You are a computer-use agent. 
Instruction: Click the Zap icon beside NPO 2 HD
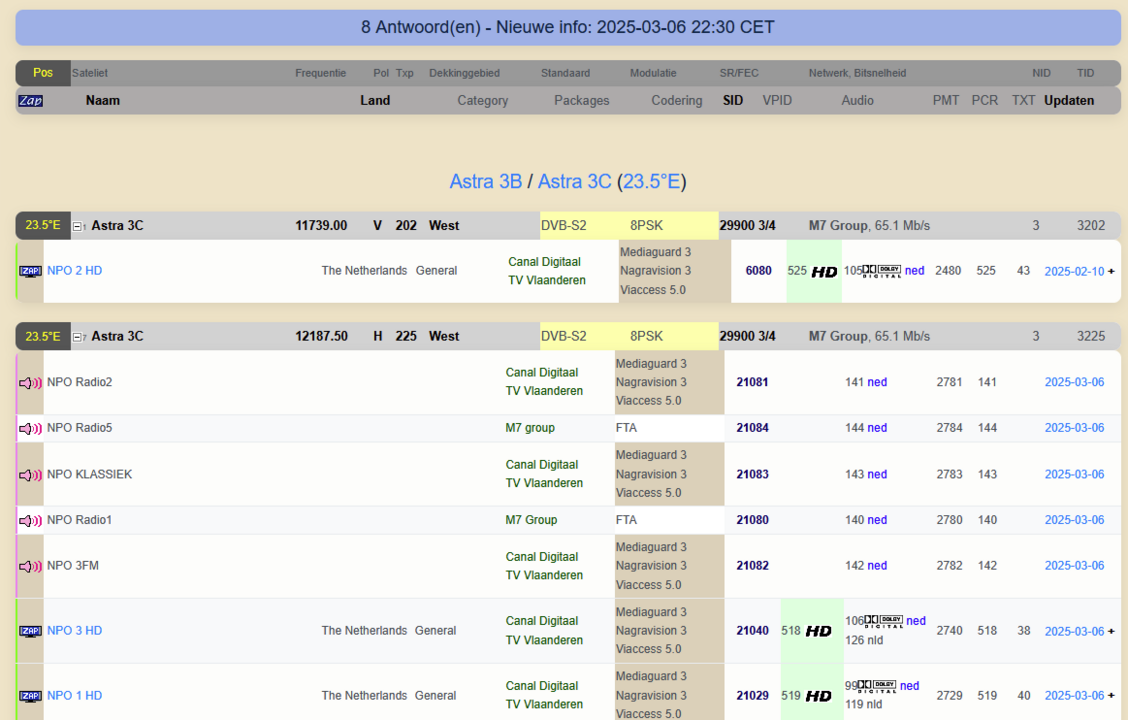(30, 271)
